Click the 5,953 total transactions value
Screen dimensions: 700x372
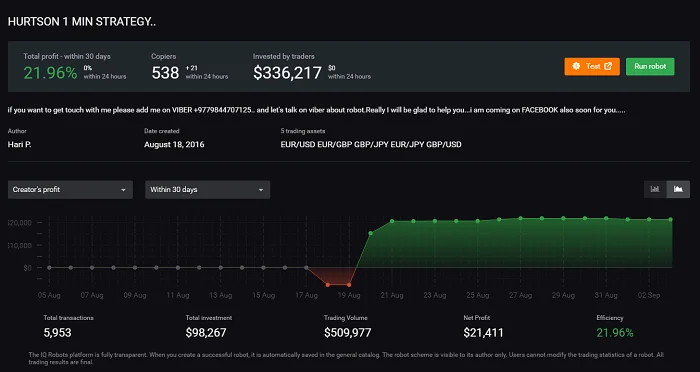pyautogui.click(x=57, y=333)
